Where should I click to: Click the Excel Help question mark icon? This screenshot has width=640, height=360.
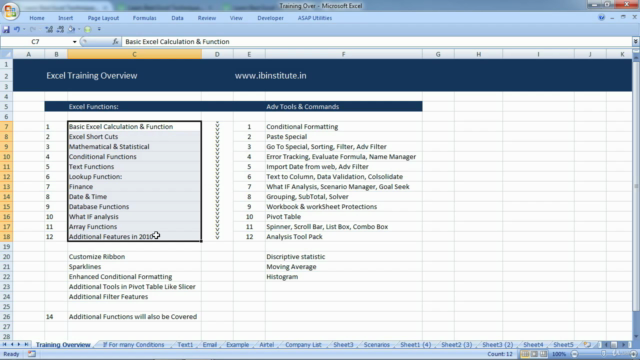point(601,18)
